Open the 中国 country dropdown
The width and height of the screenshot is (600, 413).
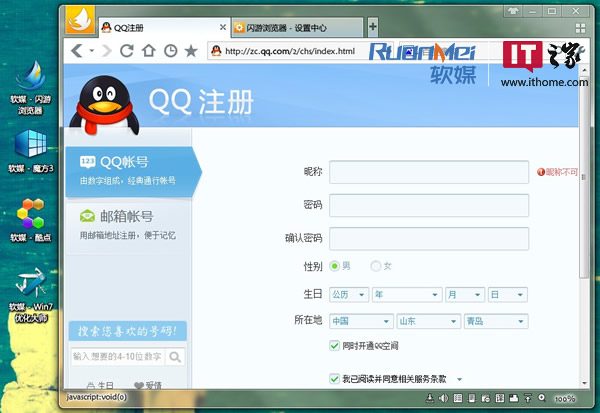pyautogui.click(x=361, y=321)
